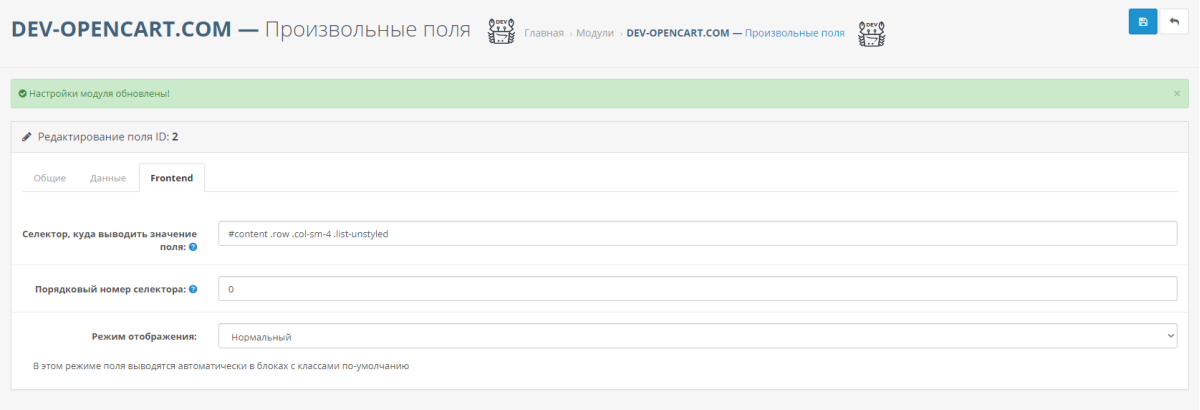Focus the selector value input field
Screen dimensions: 1200x410
tap(698, 233)
